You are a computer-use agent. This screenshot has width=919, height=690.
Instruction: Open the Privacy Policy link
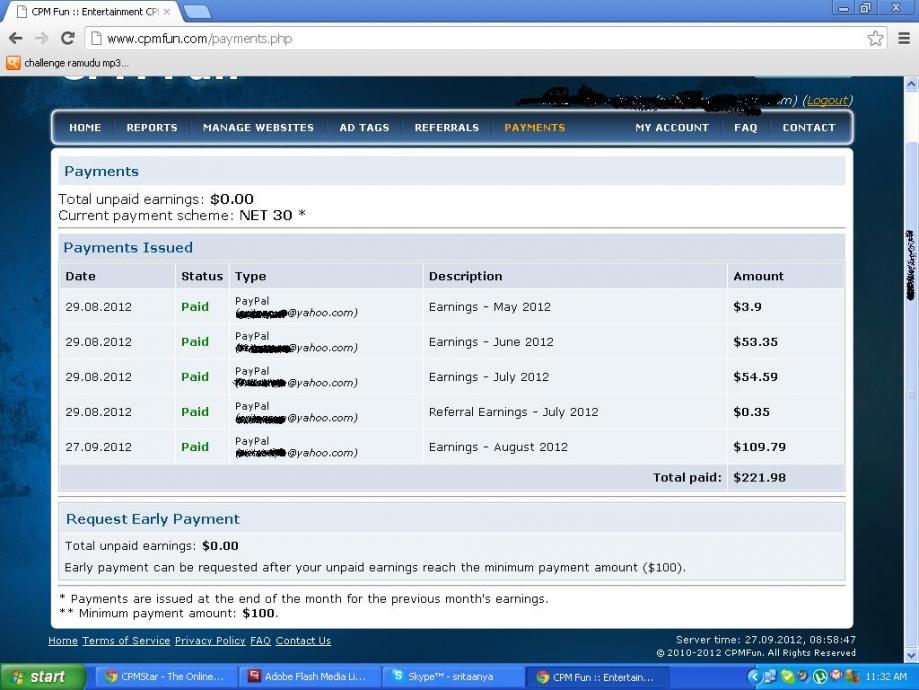point(210,641)
